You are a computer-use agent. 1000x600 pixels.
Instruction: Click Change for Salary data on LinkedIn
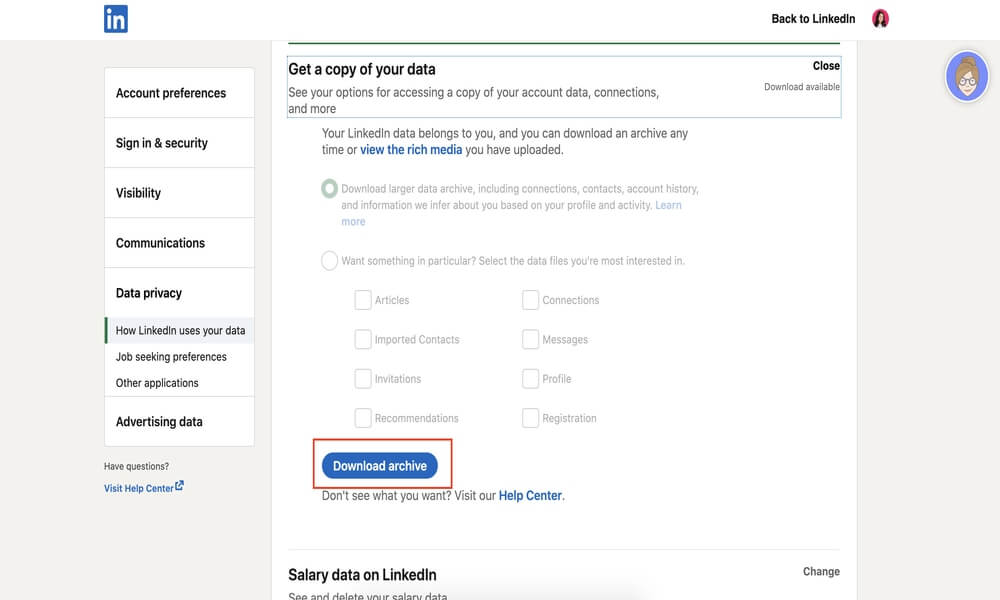[x=821, y=571]
